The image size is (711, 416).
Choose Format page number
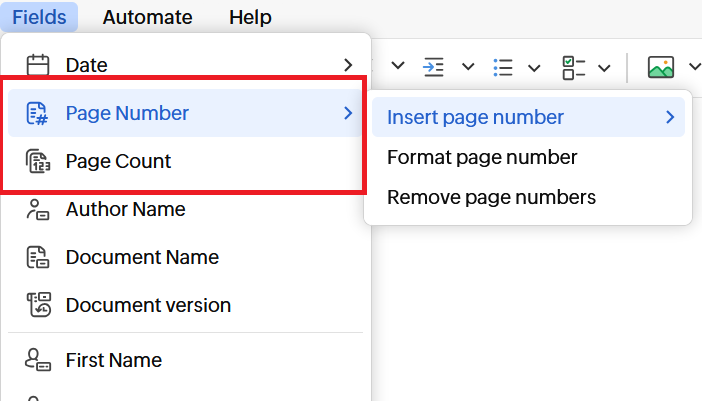[482, 157]
